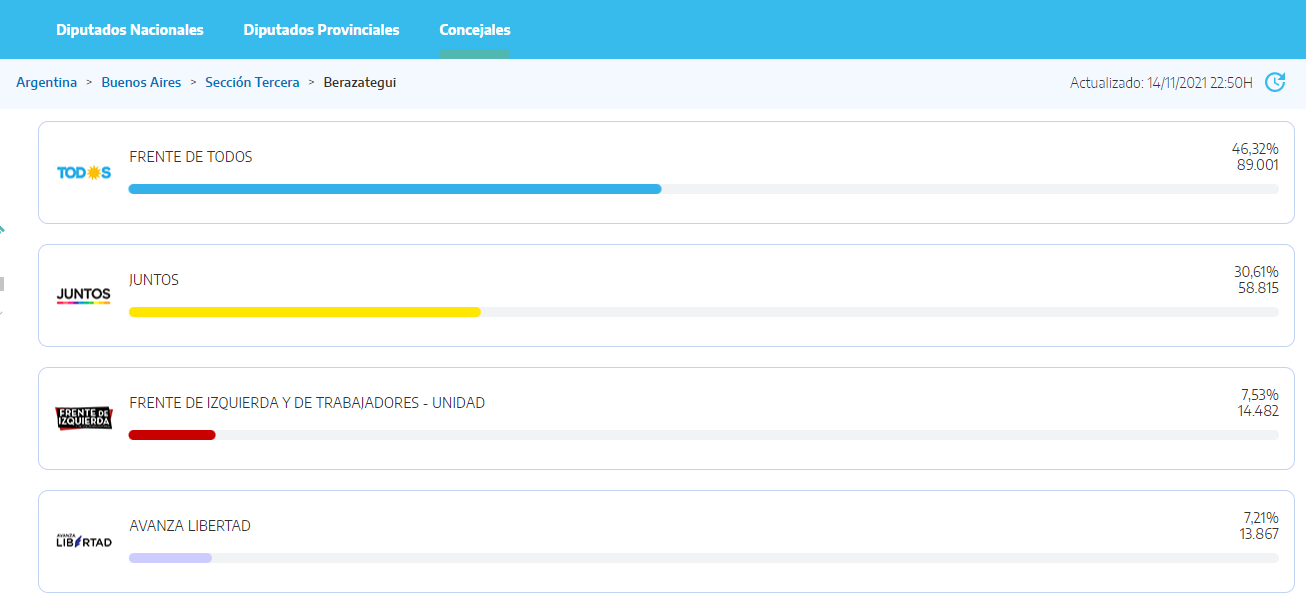Click the Avanza Libertad party logo
The width and height of the screenshot is (1306, 601).
(84, 541)
